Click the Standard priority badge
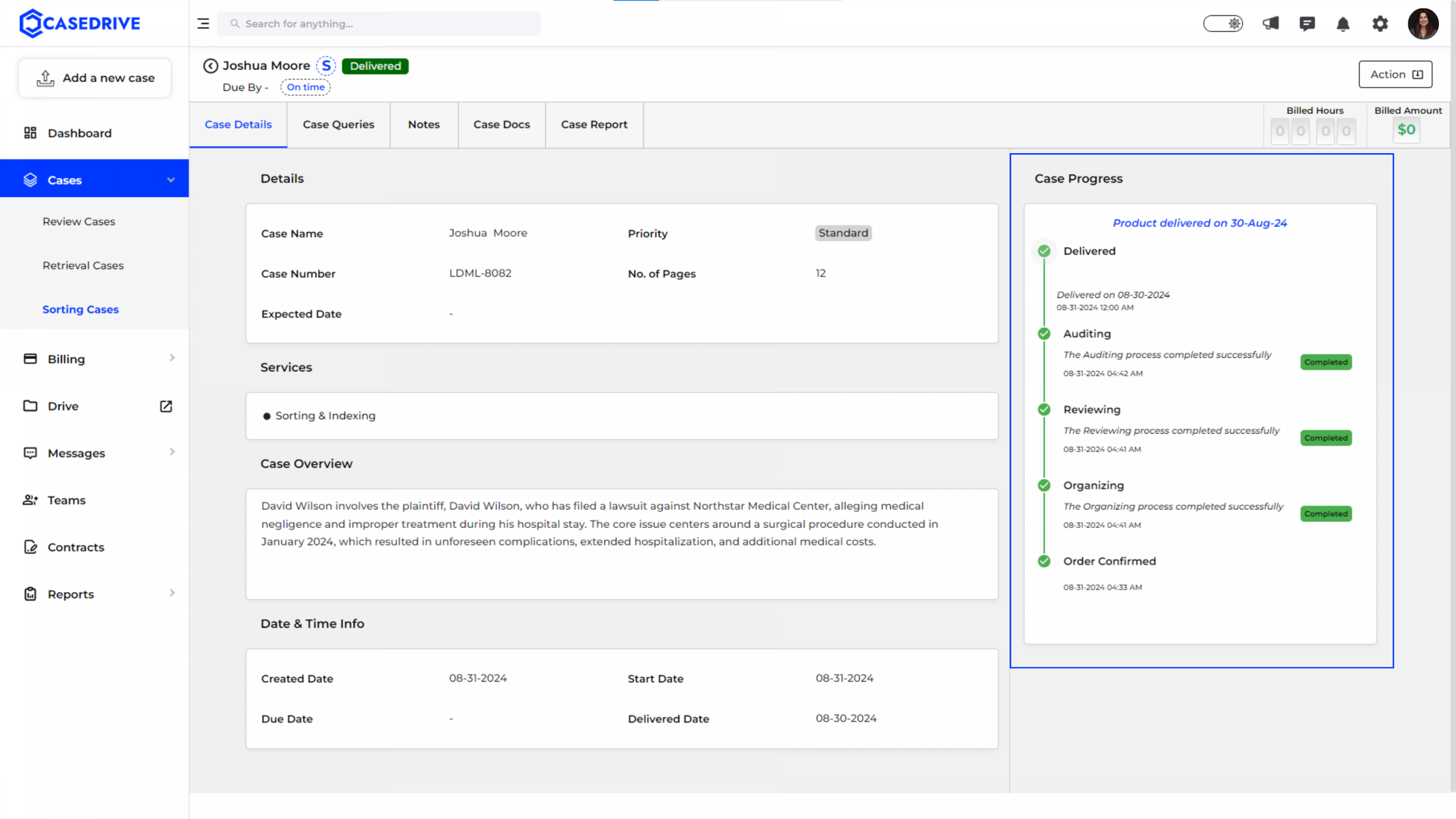The width and height of the screenshot is (1456, 819). click(x=843, y=233)
